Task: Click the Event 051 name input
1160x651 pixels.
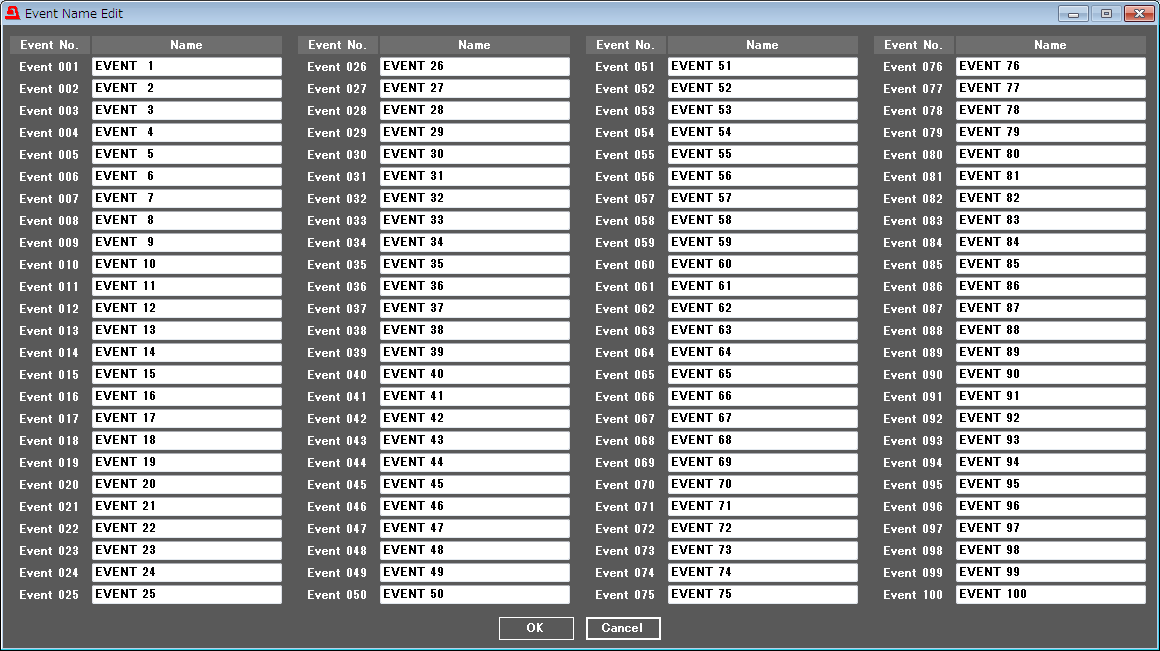Action: coord(763,67)
